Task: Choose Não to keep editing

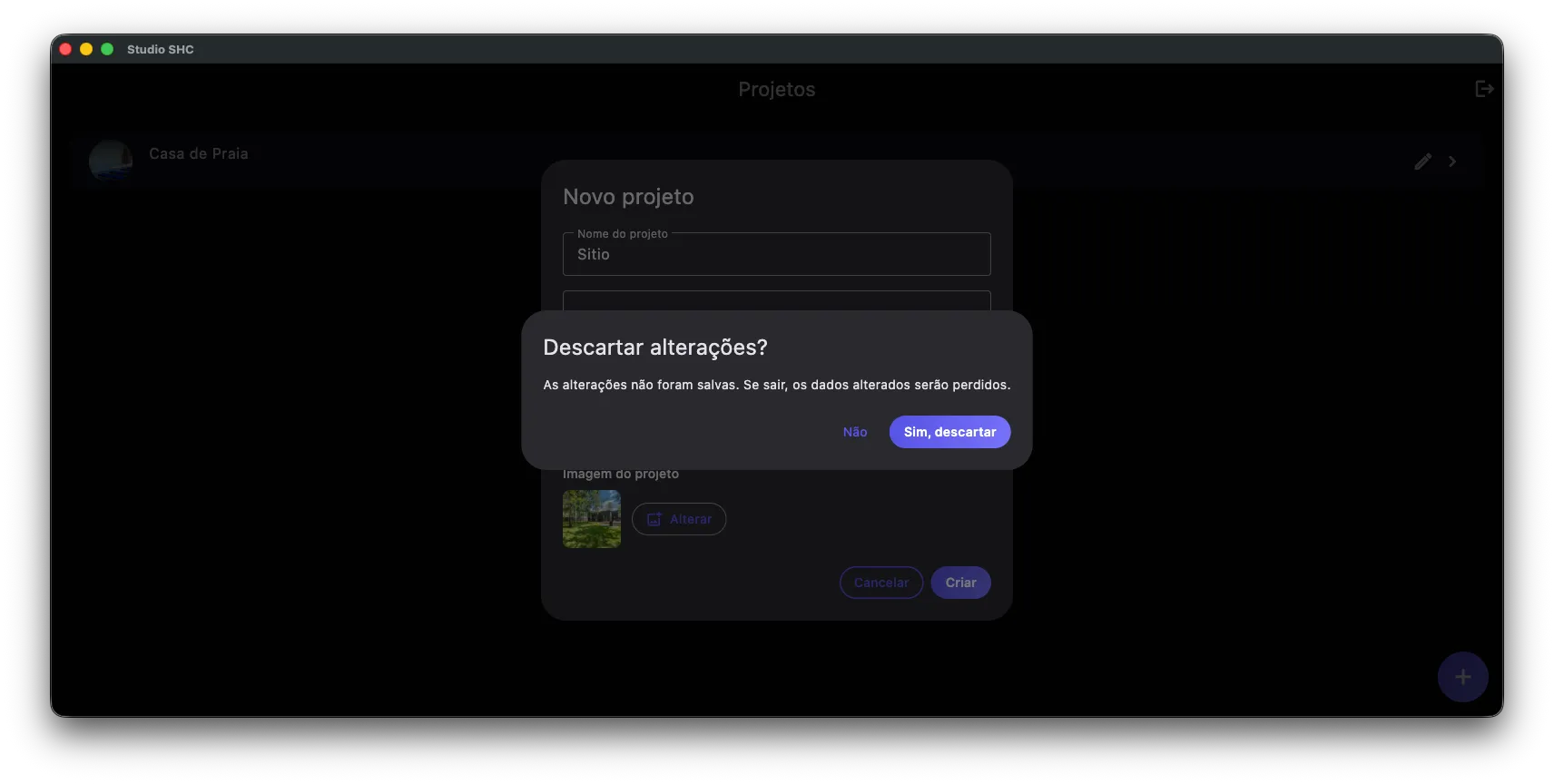Action: click(855, 432)
